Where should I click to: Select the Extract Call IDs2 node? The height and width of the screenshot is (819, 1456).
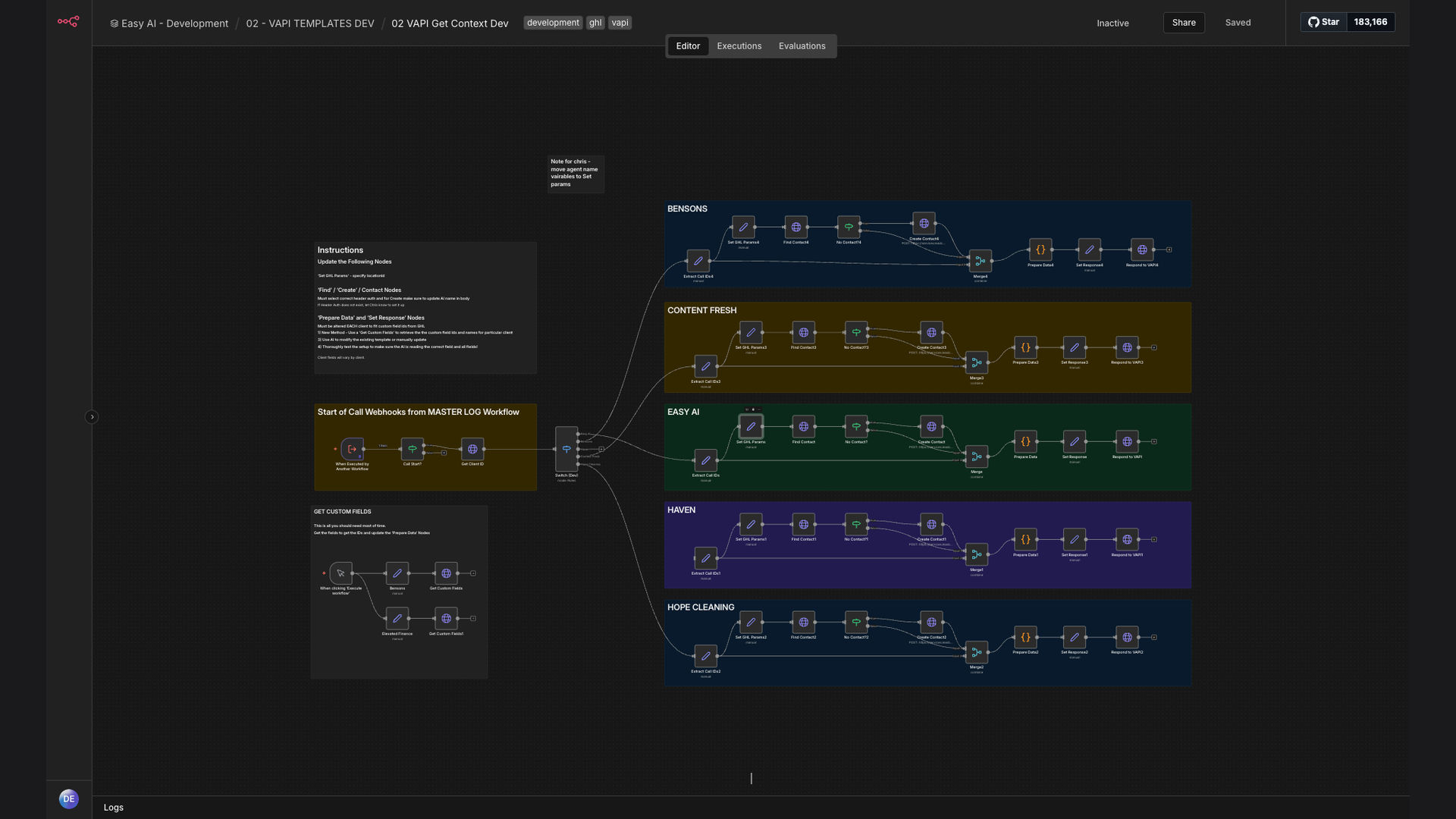tap(705, 656)
